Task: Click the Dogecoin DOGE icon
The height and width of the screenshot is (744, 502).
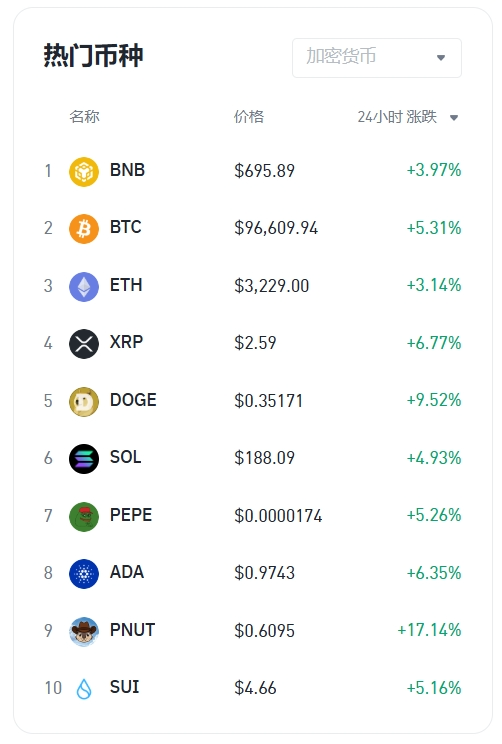Action: (x=84, y=401)
